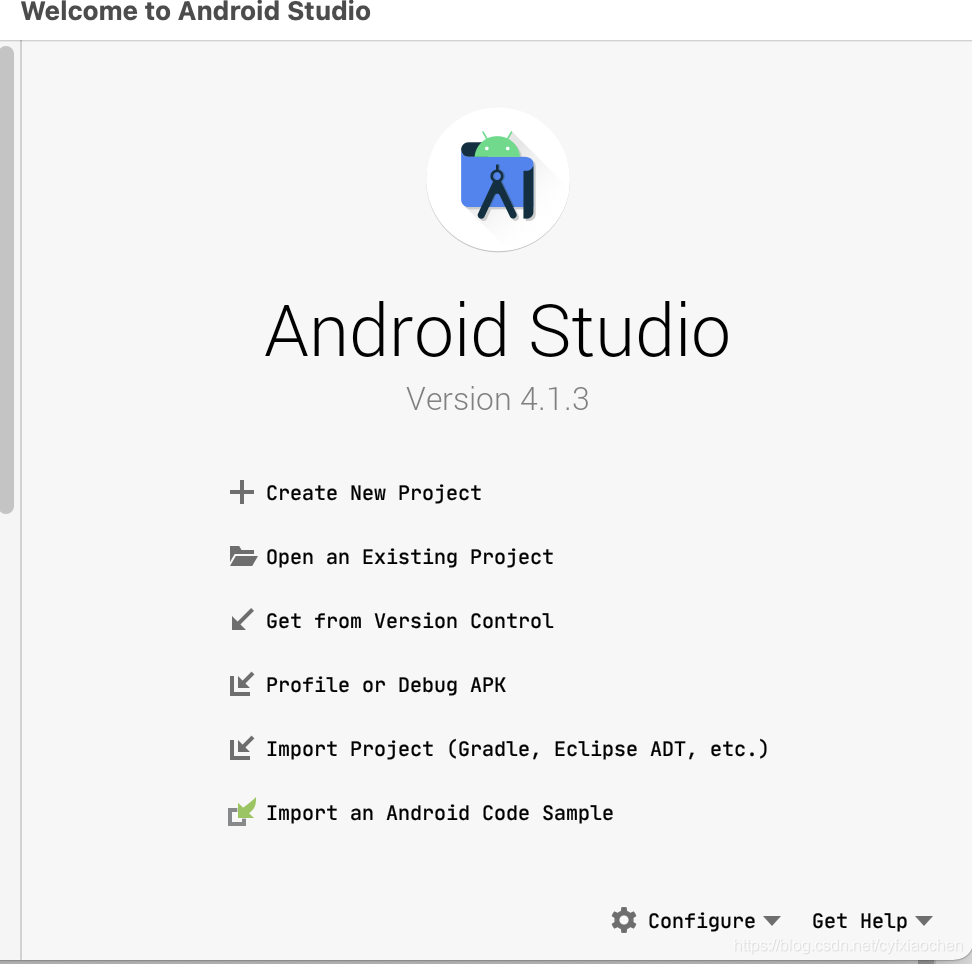
Task: Open an Existing Project
Action: [x=410, y=557]
